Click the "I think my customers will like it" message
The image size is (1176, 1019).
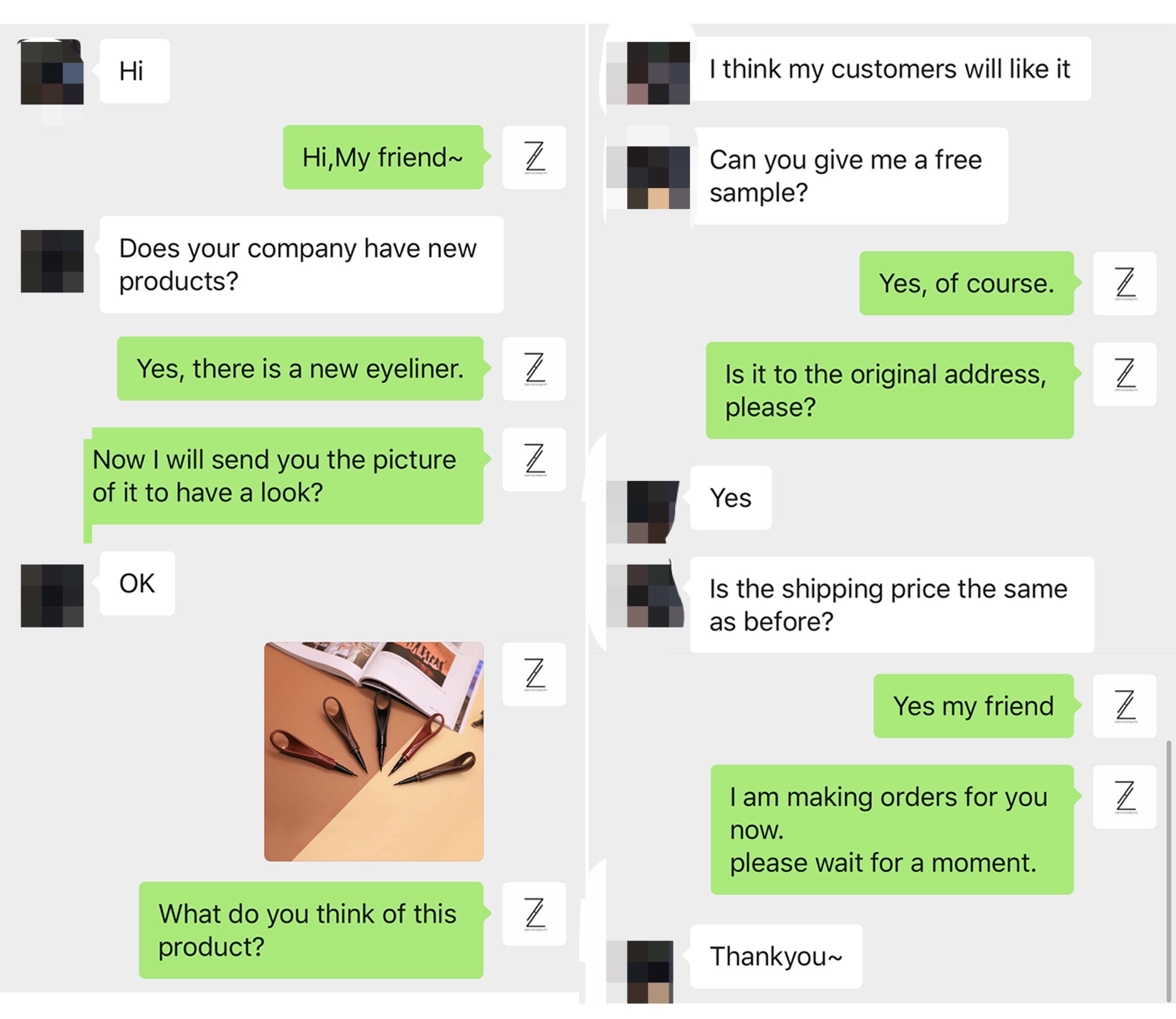pyautogui.click(x=890, y=69)
